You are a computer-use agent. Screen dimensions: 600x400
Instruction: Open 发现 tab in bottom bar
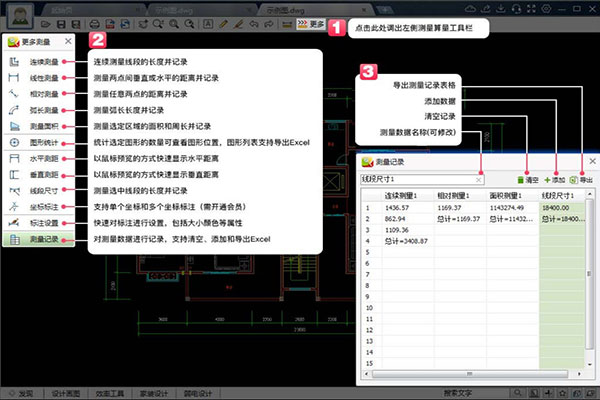(22, 393)
